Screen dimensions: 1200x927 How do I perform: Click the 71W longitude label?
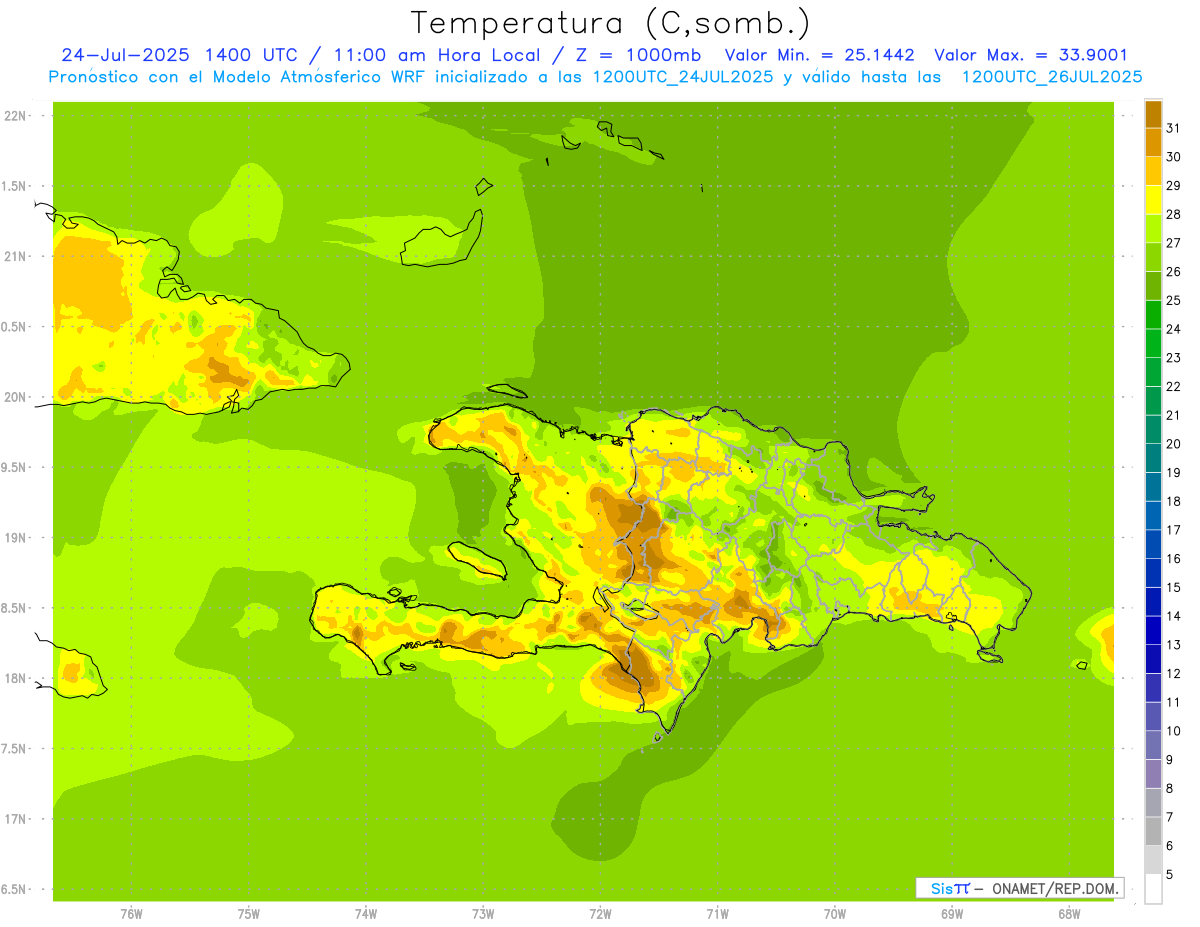(717, 913)
